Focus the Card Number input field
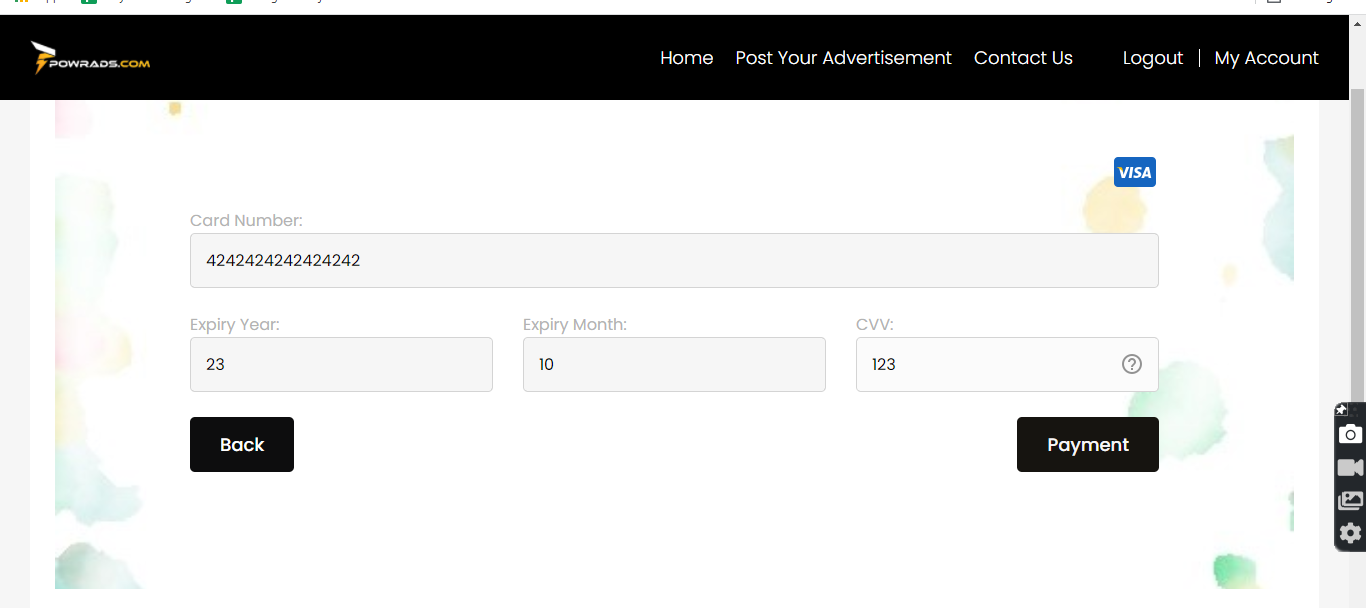 click(674, 261)
